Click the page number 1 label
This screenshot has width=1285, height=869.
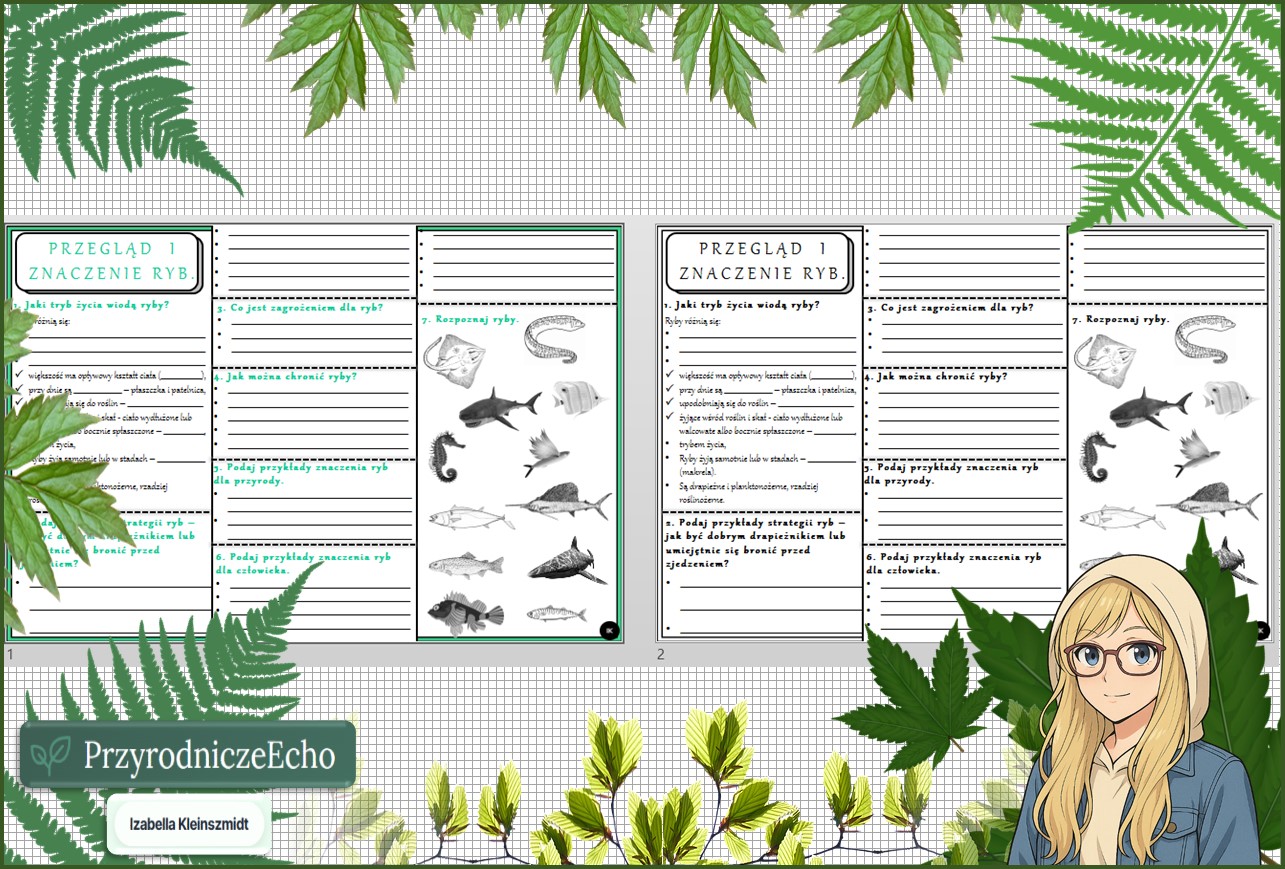pyautogui.click(x=10, y=654)
